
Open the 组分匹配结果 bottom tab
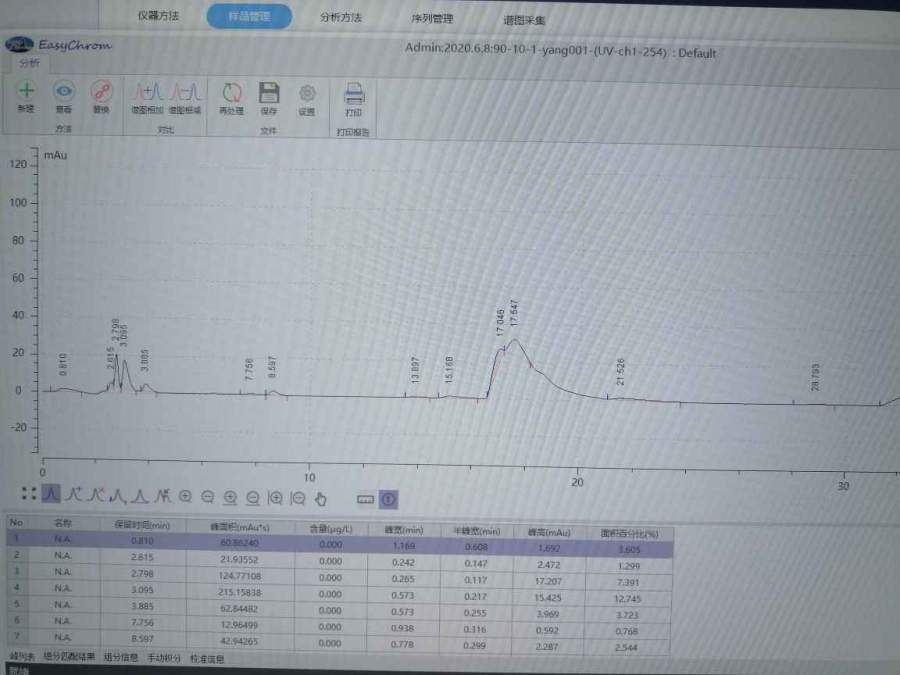[x=69, y=657]
